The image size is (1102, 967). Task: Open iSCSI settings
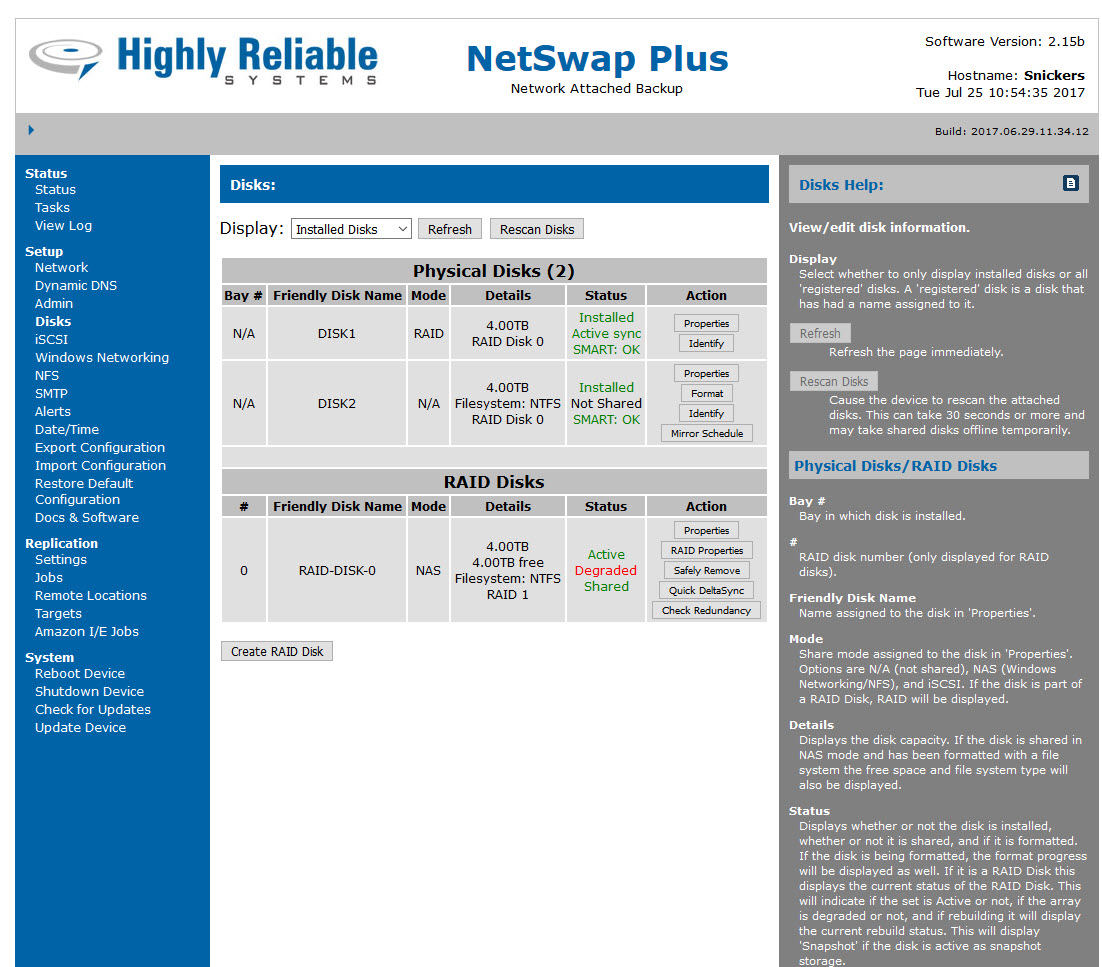(51, 339)
